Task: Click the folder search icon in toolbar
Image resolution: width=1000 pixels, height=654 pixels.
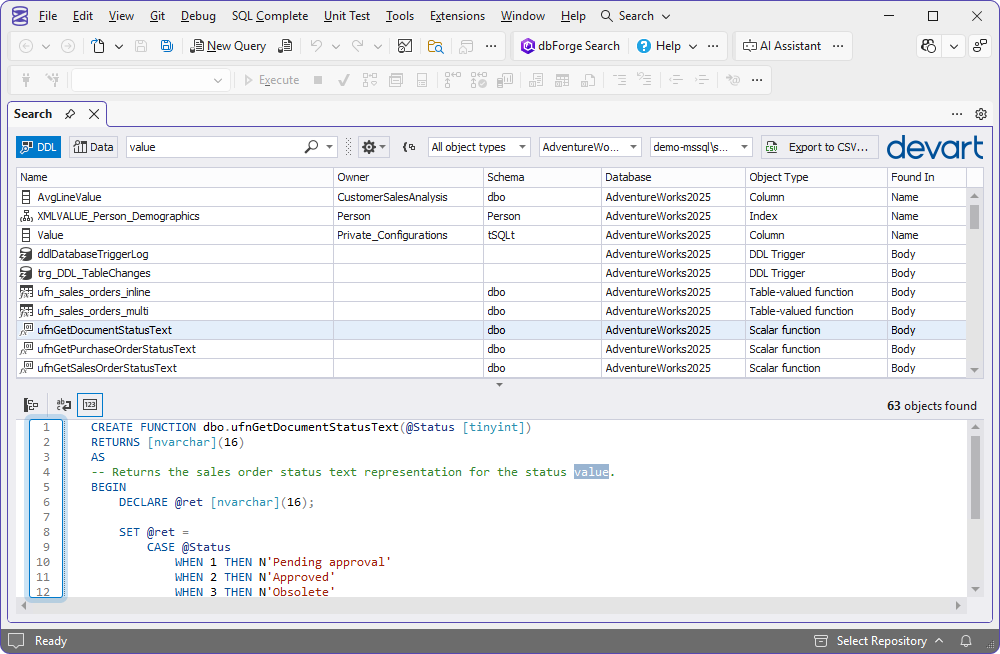Action: tap(436, 46)
